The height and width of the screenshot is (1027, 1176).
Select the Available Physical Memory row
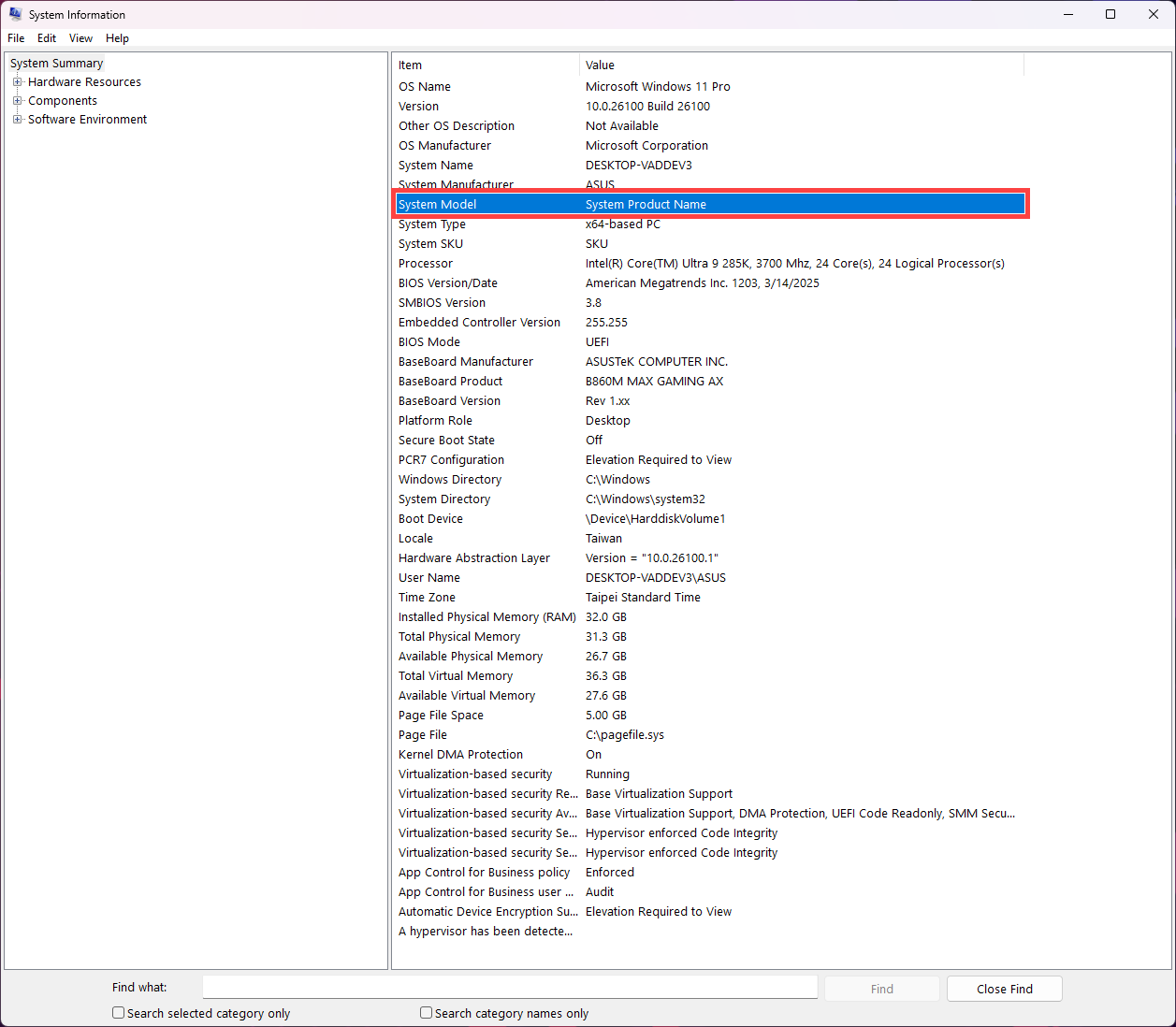[709, 657]
